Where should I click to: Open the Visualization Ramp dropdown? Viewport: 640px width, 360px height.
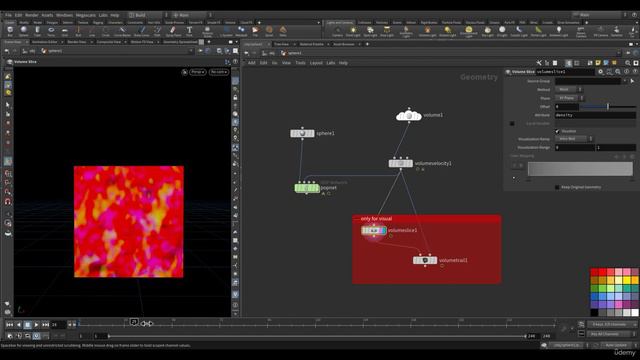(574, 139)
